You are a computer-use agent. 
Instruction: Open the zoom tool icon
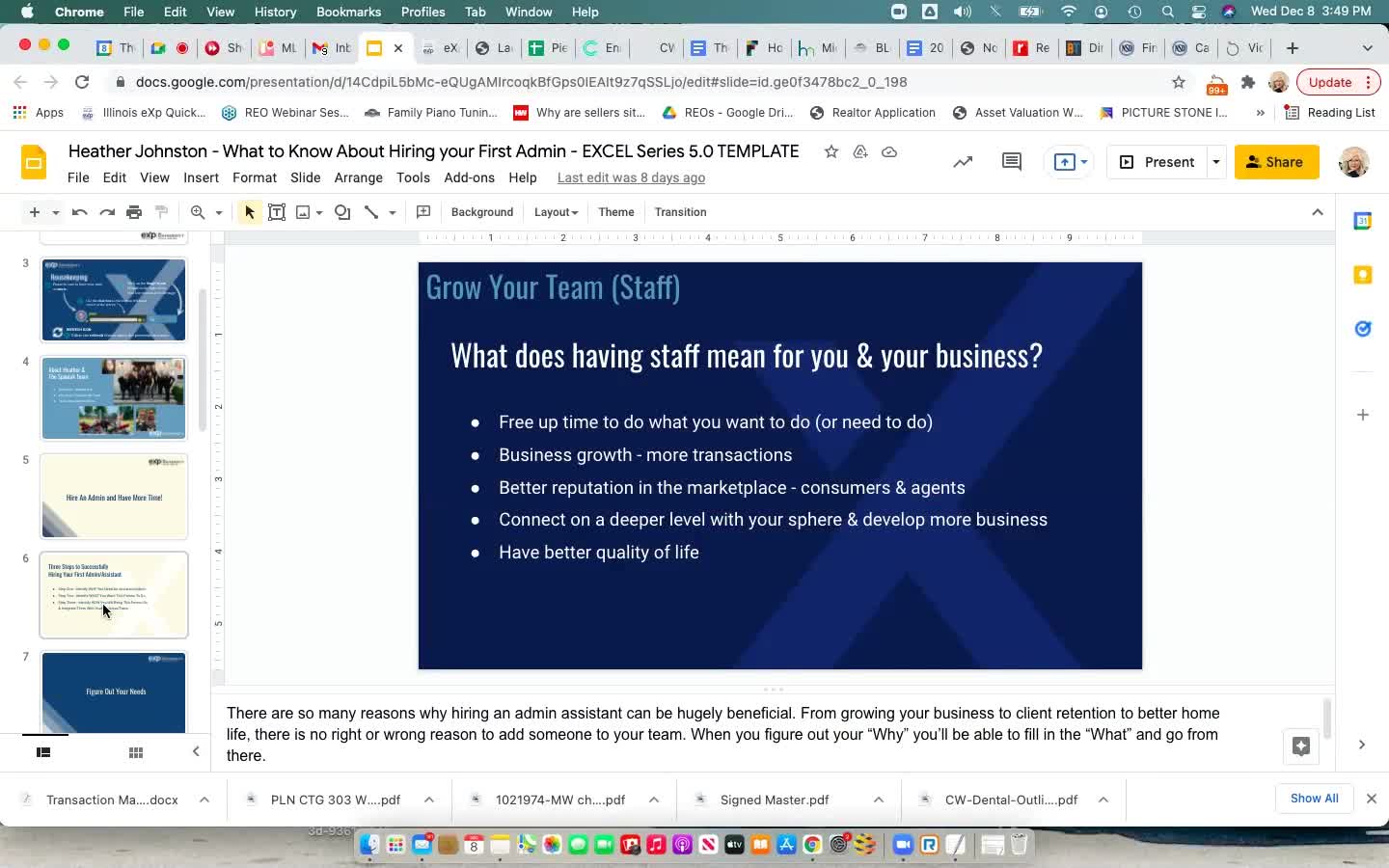[198, 212]
